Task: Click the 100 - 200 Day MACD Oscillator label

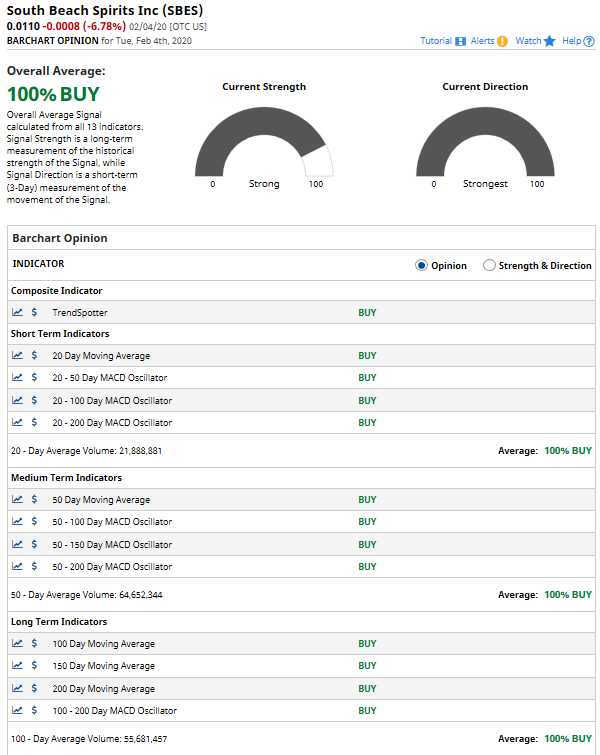Action: 115,711
